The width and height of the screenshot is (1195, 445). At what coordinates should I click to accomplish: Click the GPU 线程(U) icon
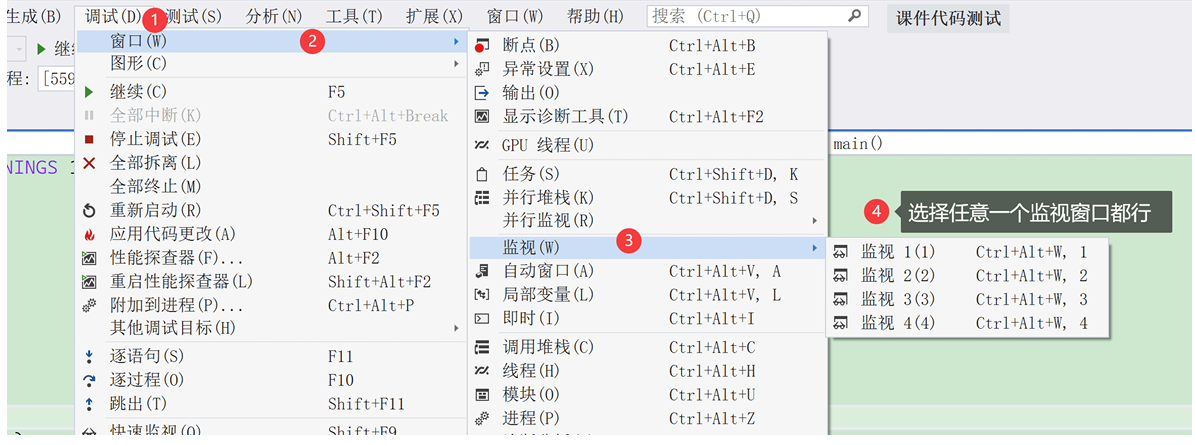(481, 145)
